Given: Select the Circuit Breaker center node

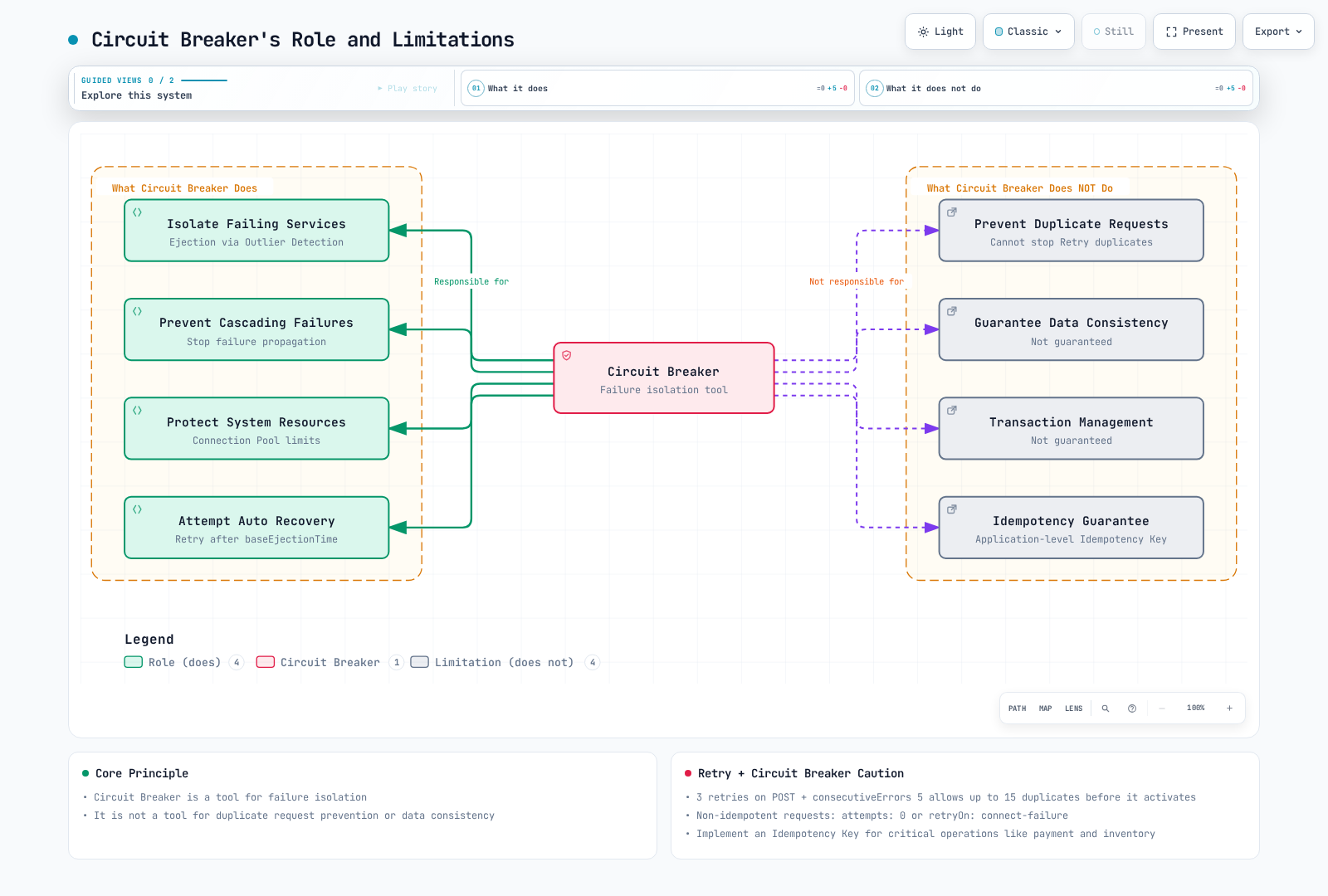Looking at the screenshot, I should [x=664, y=378].
